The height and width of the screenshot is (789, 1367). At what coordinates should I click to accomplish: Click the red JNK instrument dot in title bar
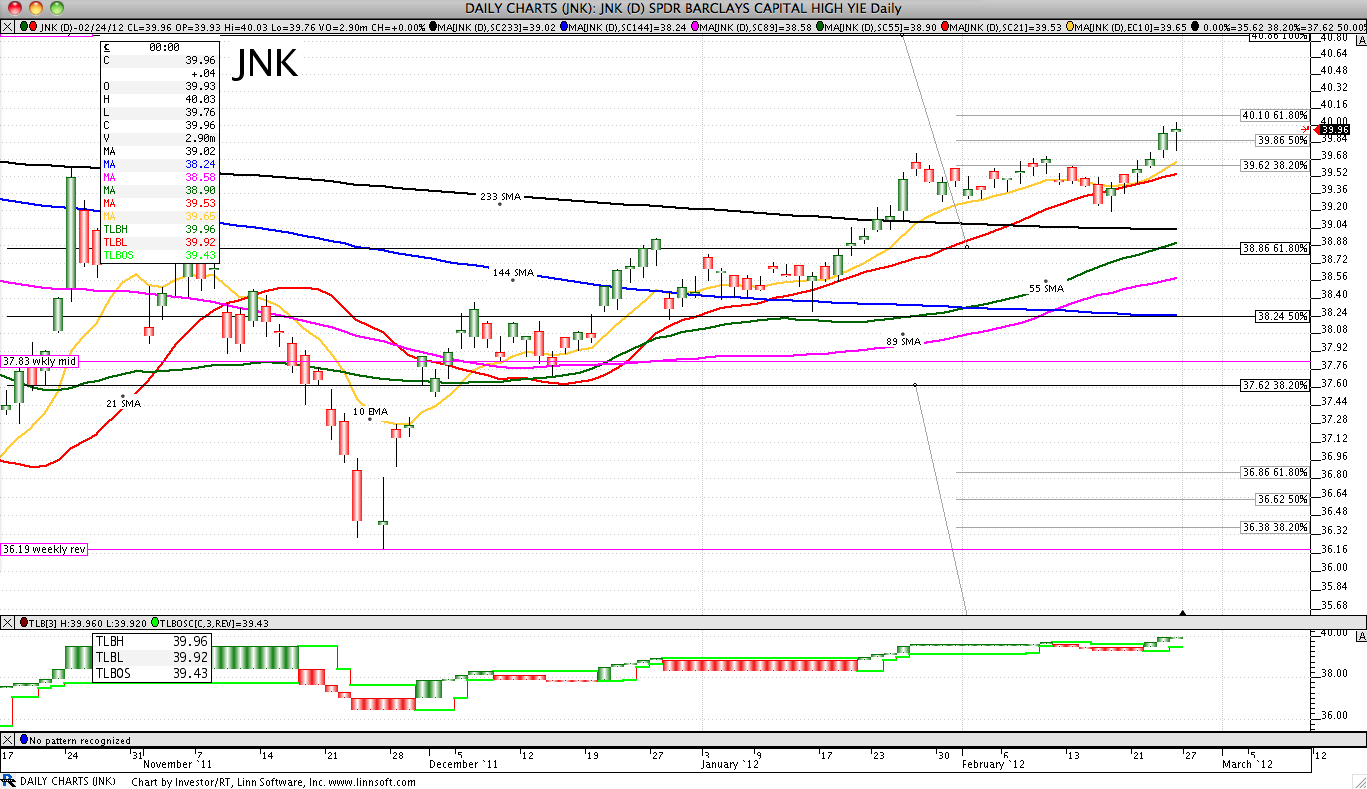coord(35,25)
